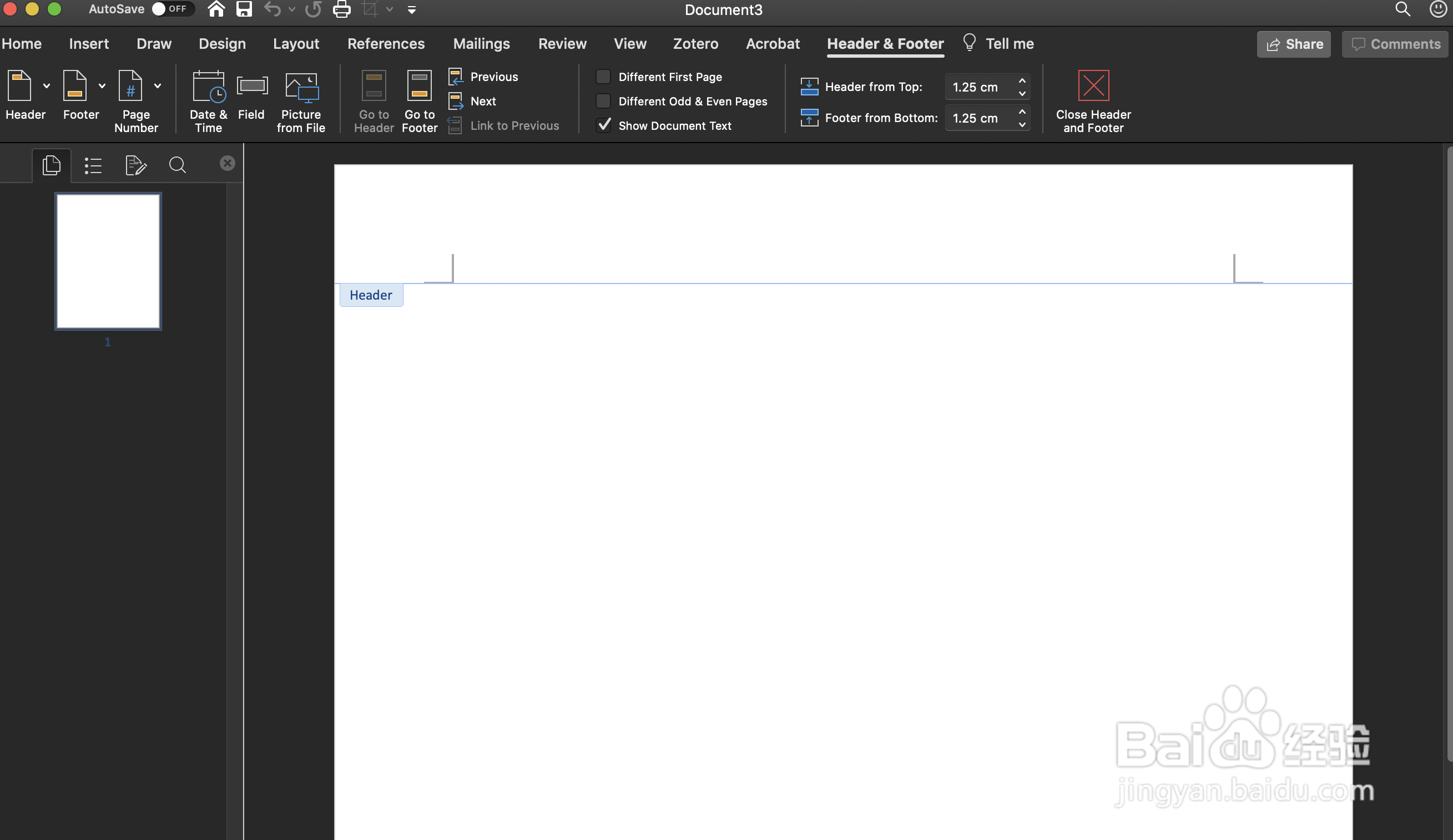
Task: Open the thumbnails pane tab
Action: (51, 166)
